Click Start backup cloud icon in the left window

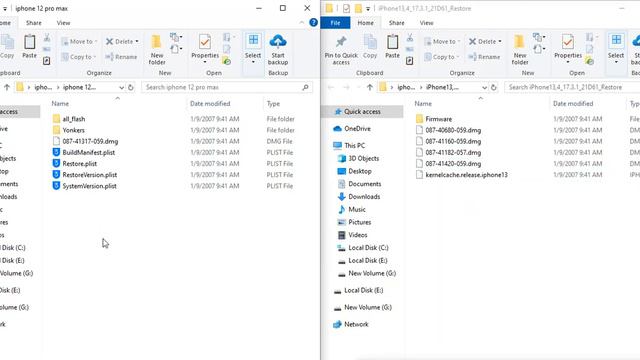pos(278,41)
